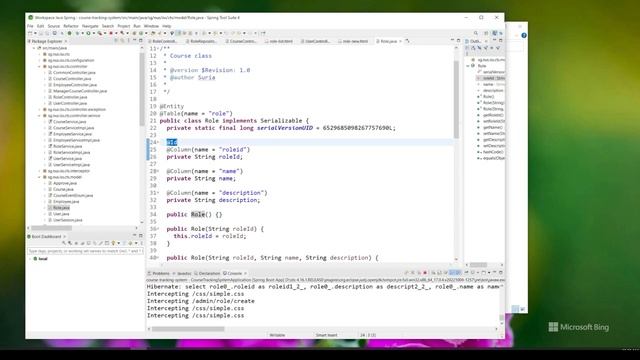Place cursor on 'private String roleId;' line
This screenshot has height=360, width=640.
pyautogui.click(x=204, y=157)
